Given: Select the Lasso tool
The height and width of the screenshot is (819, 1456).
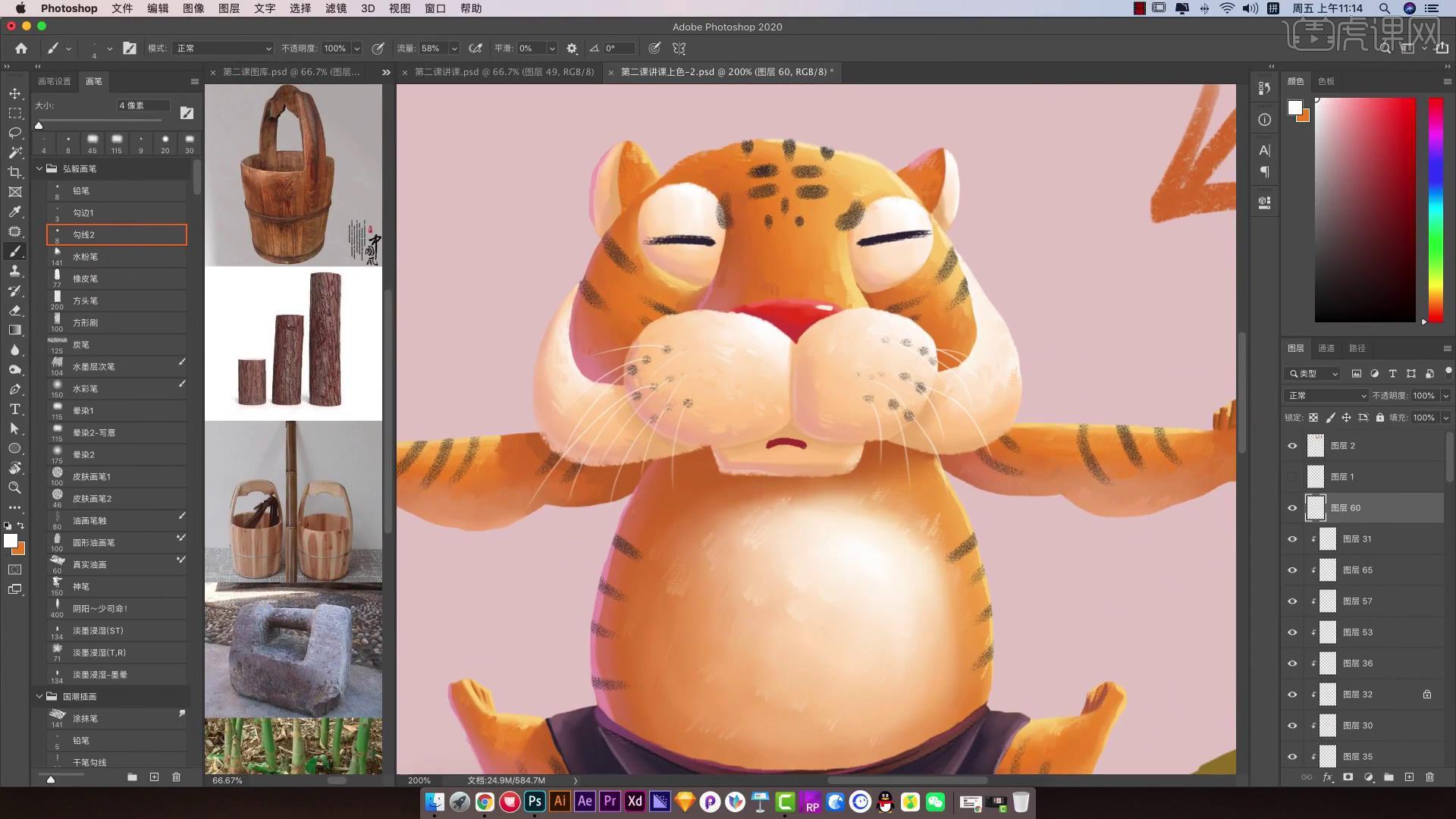Looking at the screenshot, I should (14, 133).
